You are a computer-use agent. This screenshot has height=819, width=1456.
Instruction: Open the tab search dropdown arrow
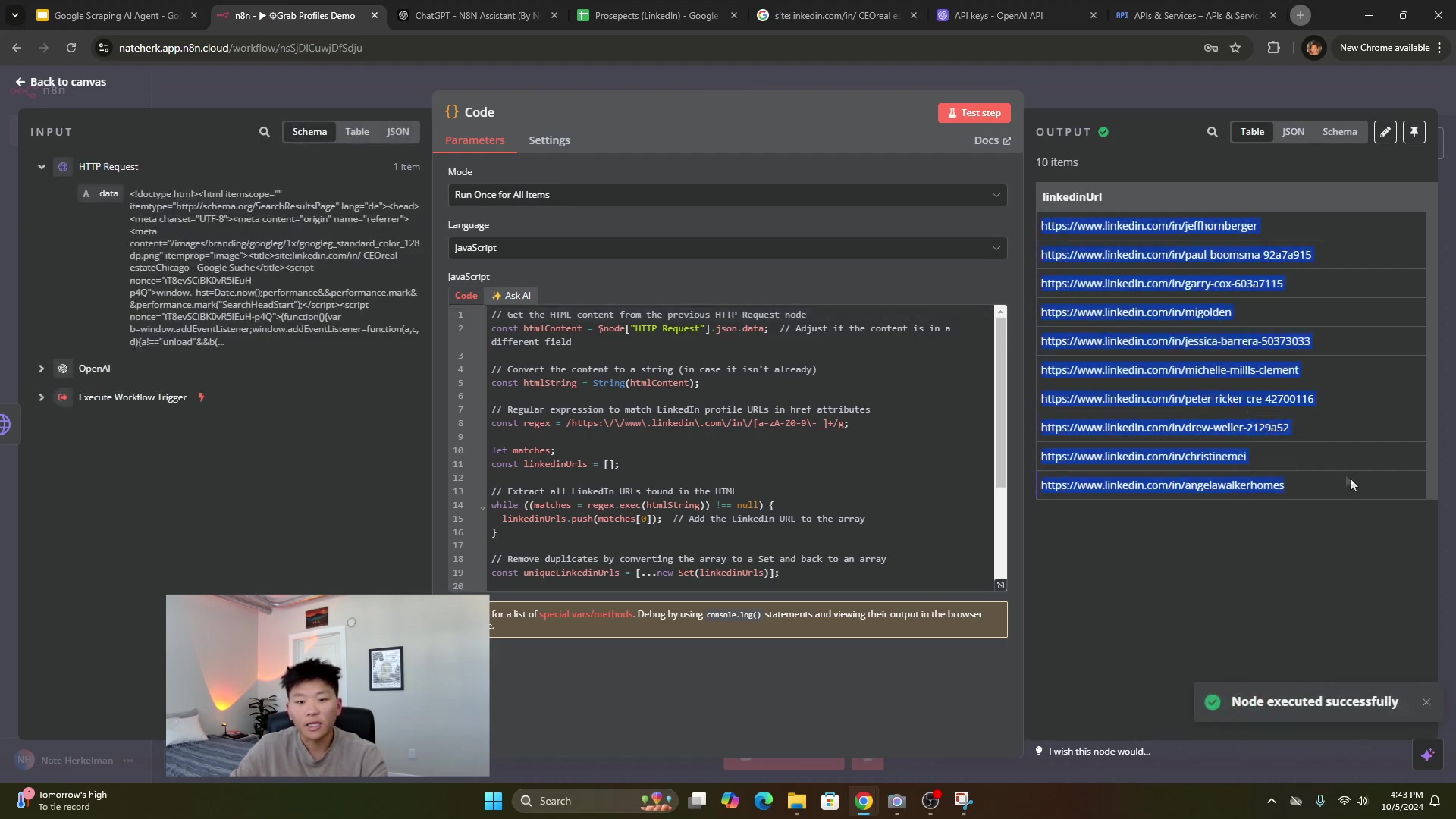[x=14, y=15]
